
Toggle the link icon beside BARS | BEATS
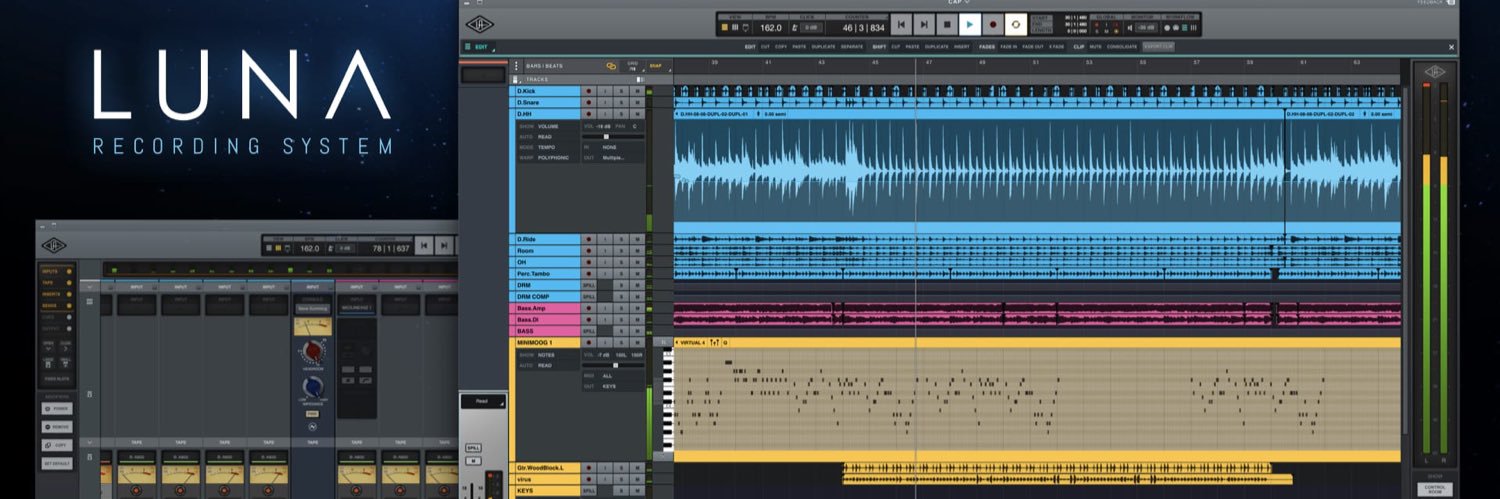tap(611, 66)
